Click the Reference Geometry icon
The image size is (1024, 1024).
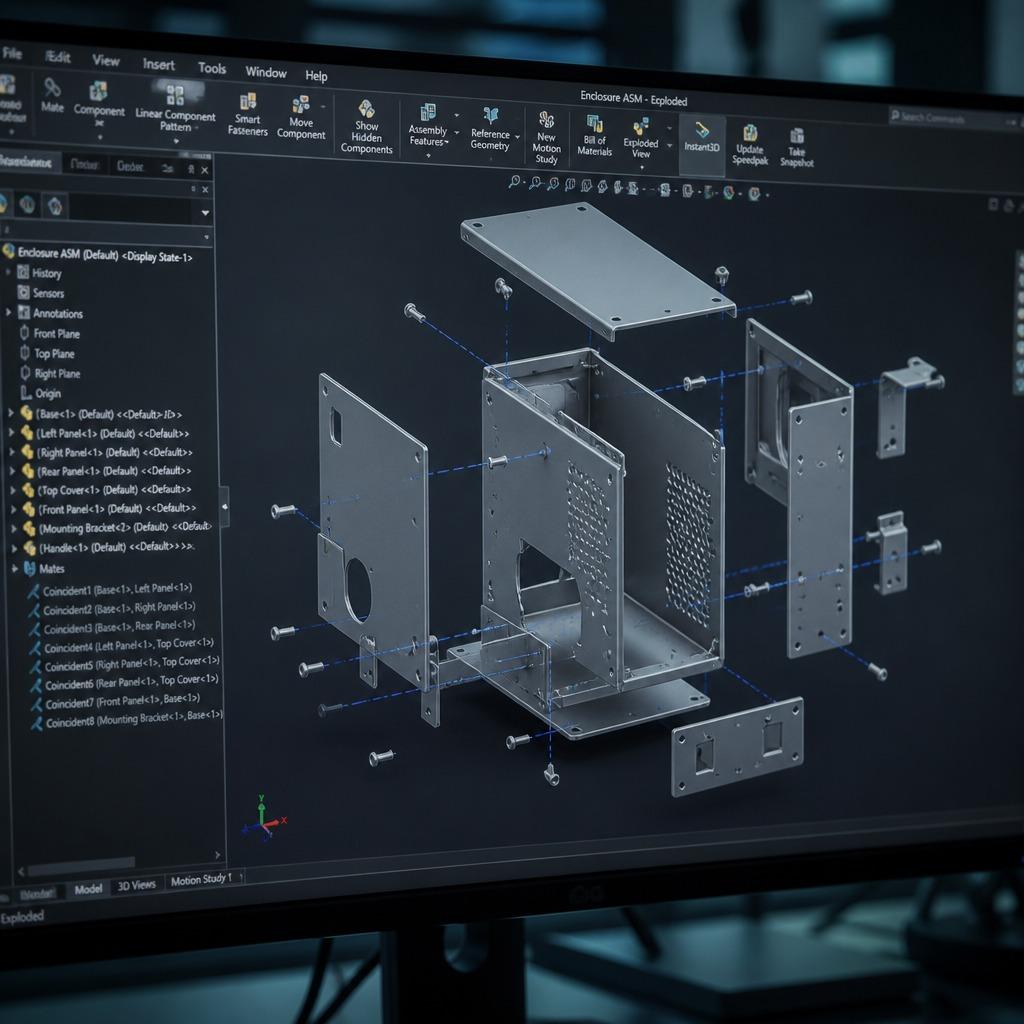[x=490, y=116]
